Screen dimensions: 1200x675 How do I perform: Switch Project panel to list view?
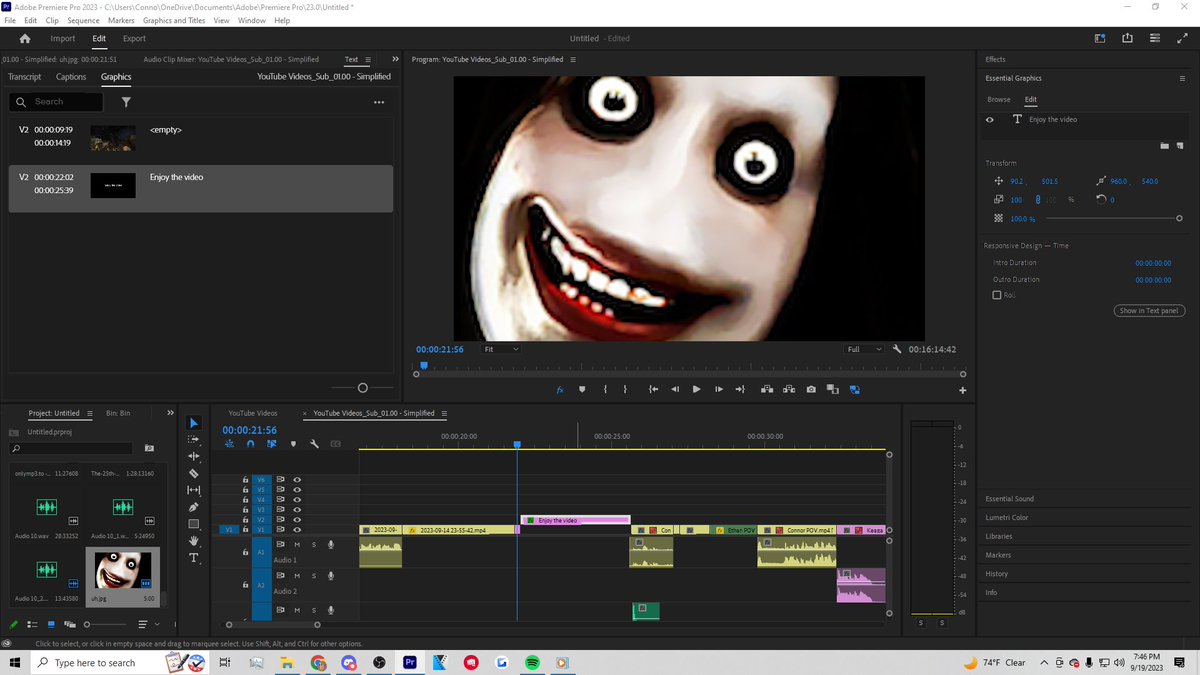32,624
